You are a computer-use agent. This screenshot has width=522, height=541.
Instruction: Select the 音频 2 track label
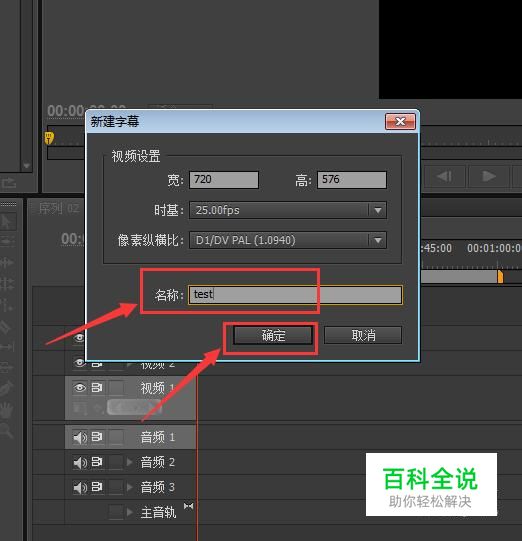[x=157, y=462]
